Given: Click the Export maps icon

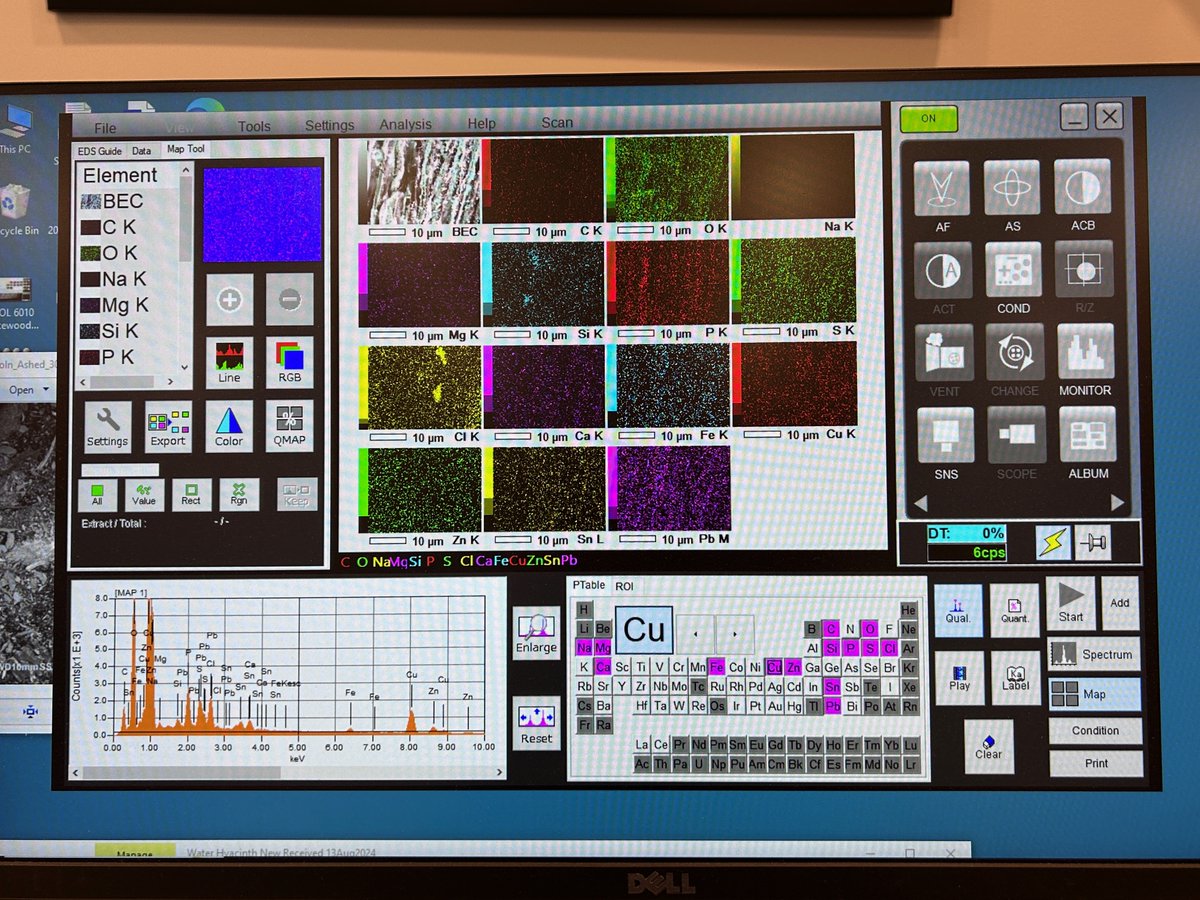Looking at the screenshot, I should point(168,427).
